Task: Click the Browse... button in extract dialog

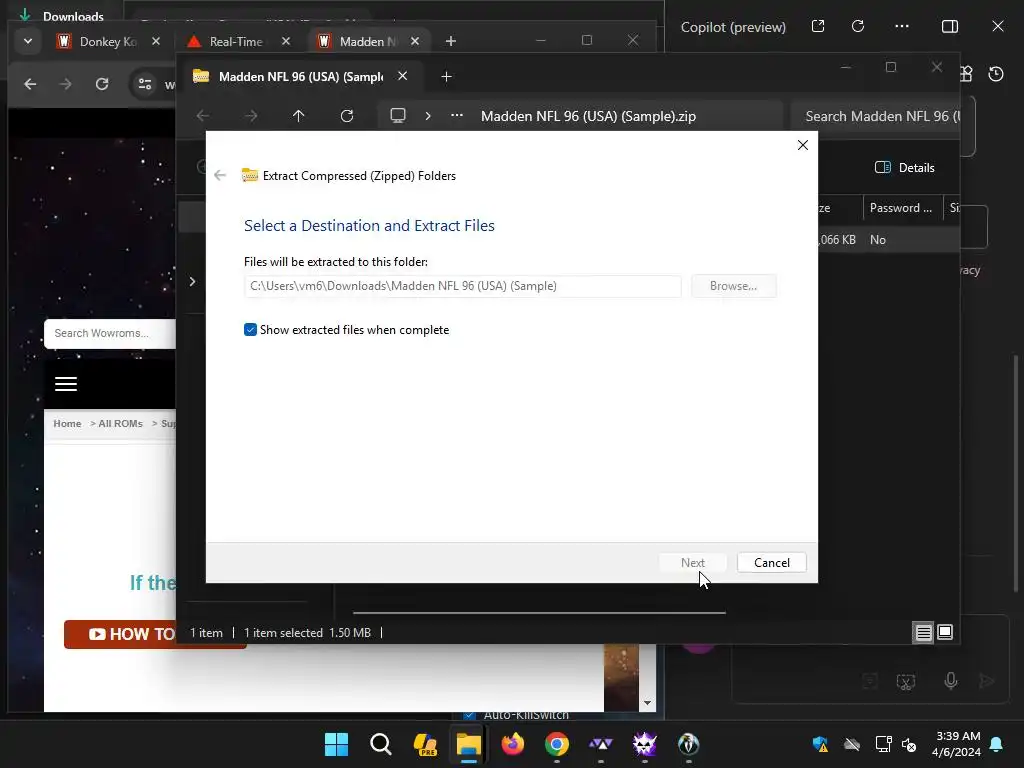Action: click(x=733, y=286)
